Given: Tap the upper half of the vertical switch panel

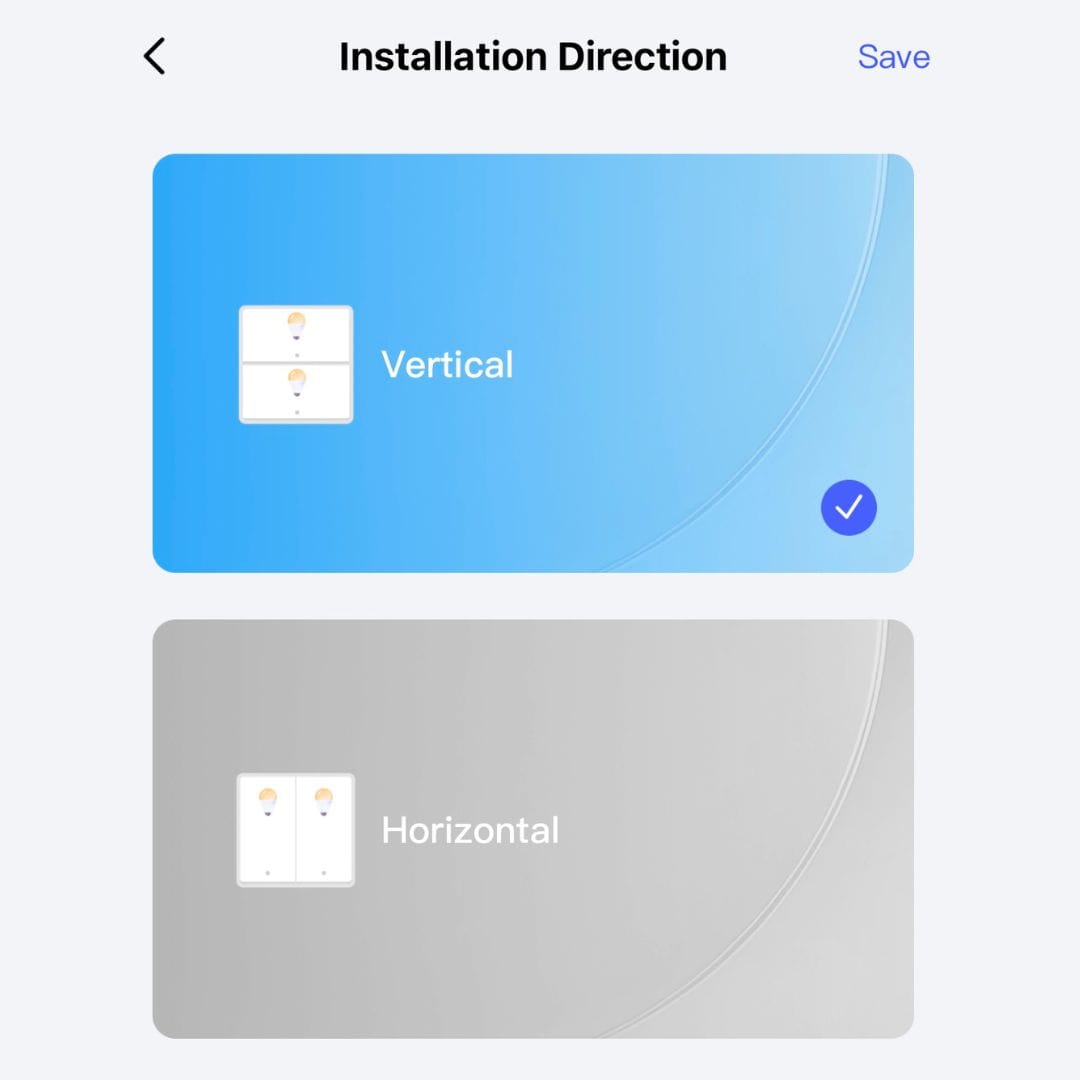Looking at the screenshot, I should click(x=296, y=335).
